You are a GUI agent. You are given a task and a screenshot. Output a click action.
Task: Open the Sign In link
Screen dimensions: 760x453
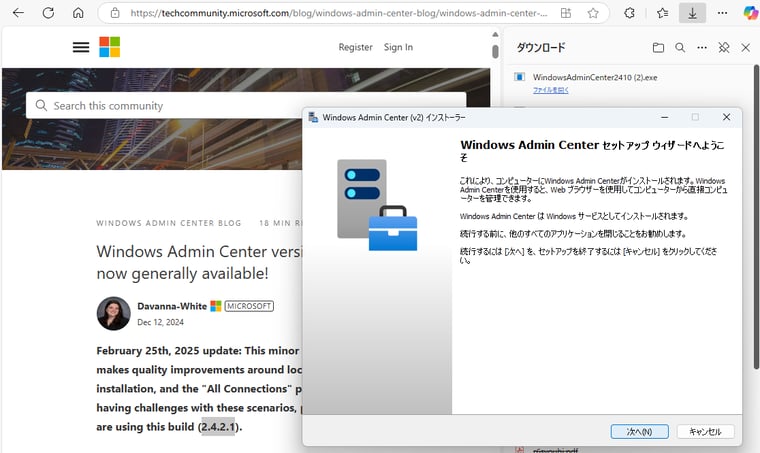398,47
